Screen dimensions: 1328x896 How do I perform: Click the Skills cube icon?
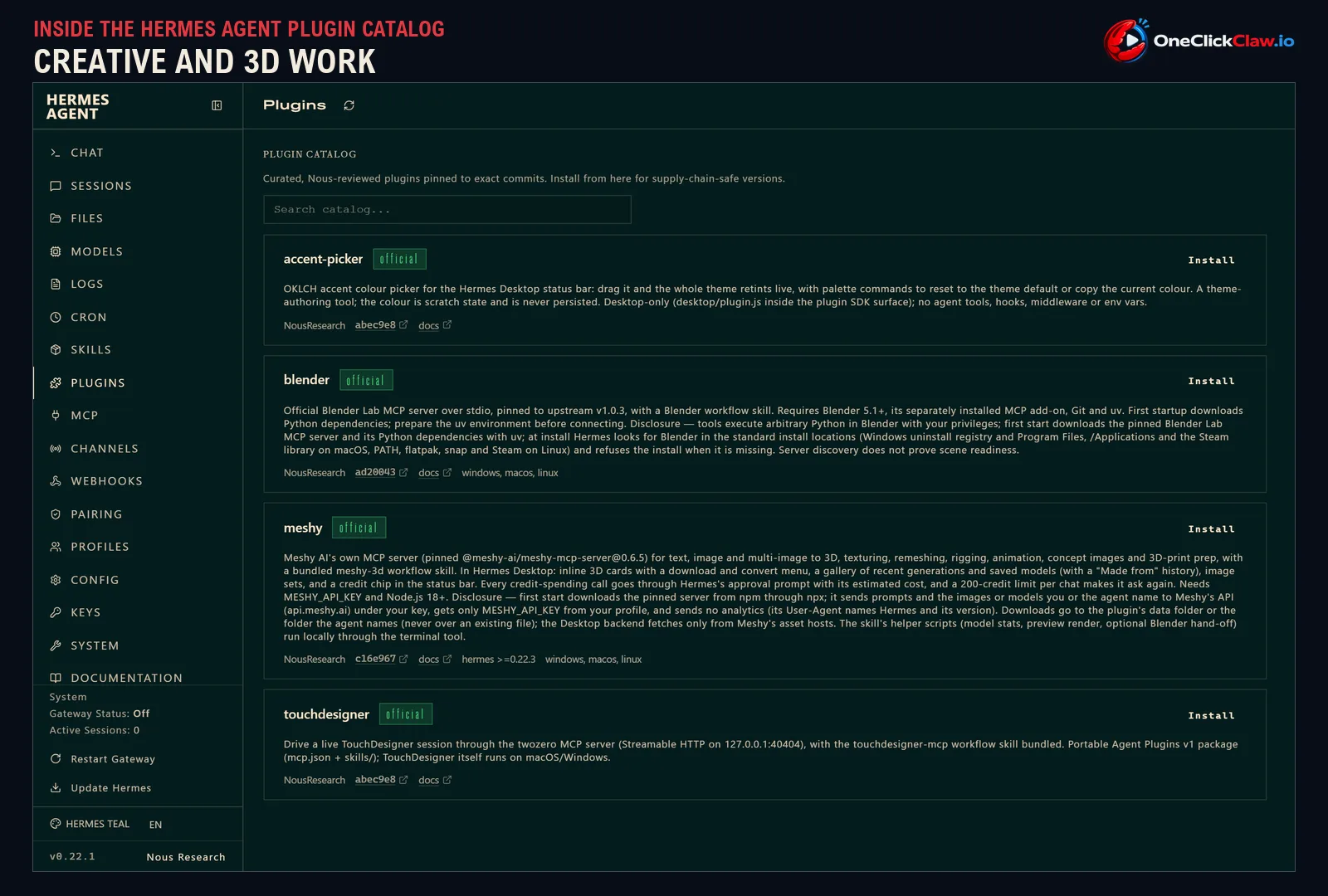click(56, 350)
